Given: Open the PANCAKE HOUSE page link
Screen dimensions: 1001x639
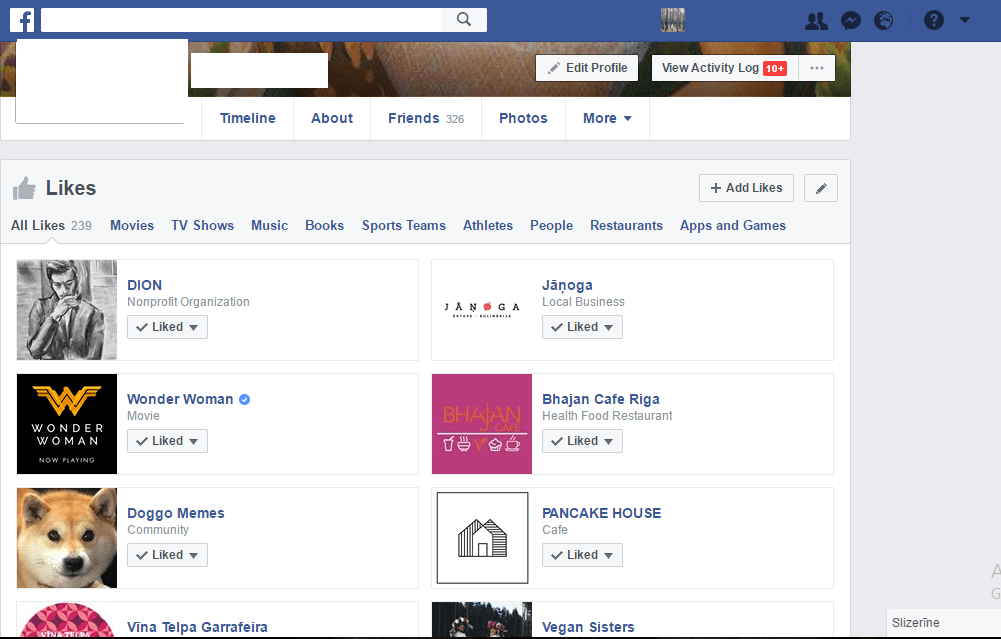Looking at the screenshot, I should point(601,513).
